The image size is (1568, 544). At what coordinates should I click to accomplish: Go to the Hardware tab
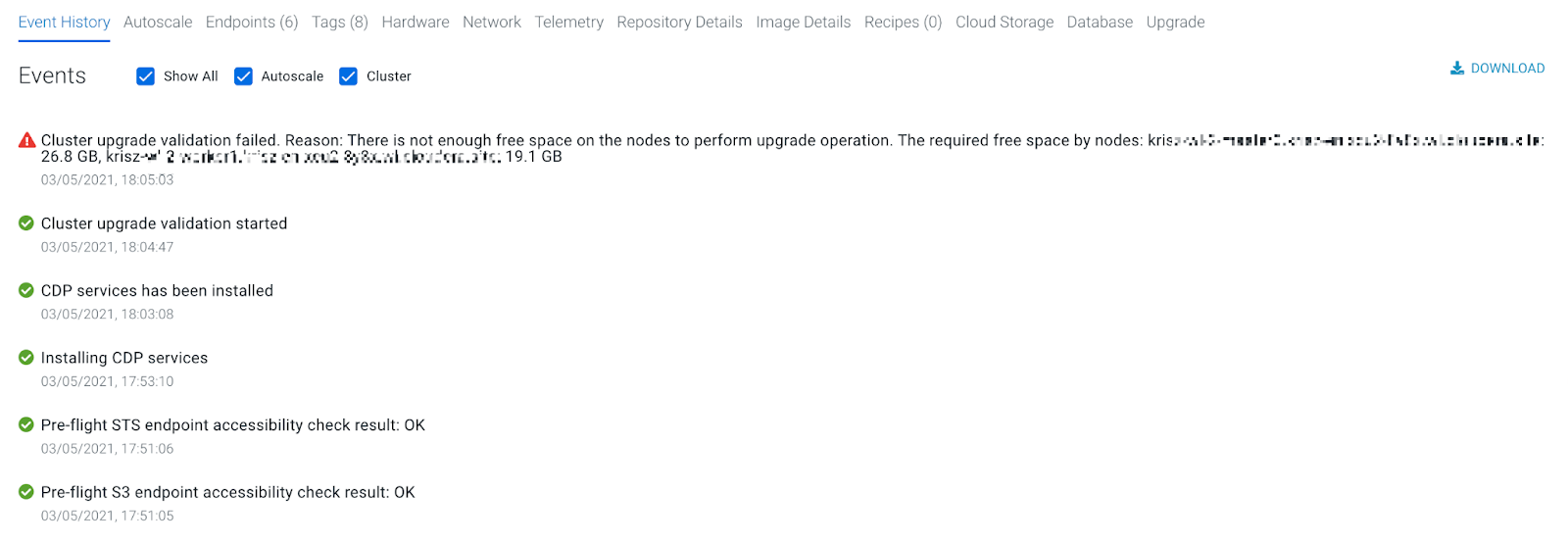click(416, 22)
